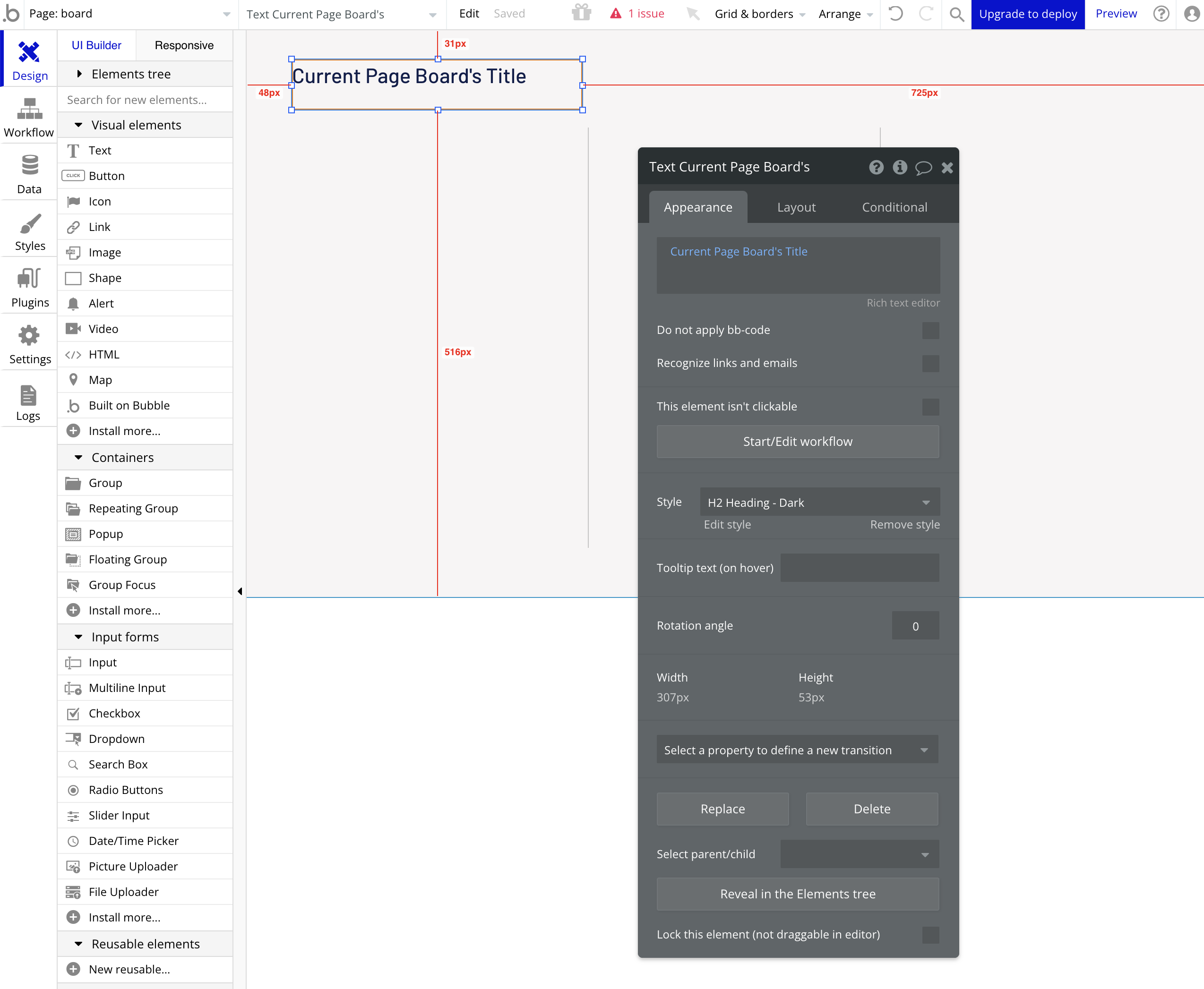Open the Style dropdown H2 Heading - Dark

pyautogui.click(x=819, y=503)
